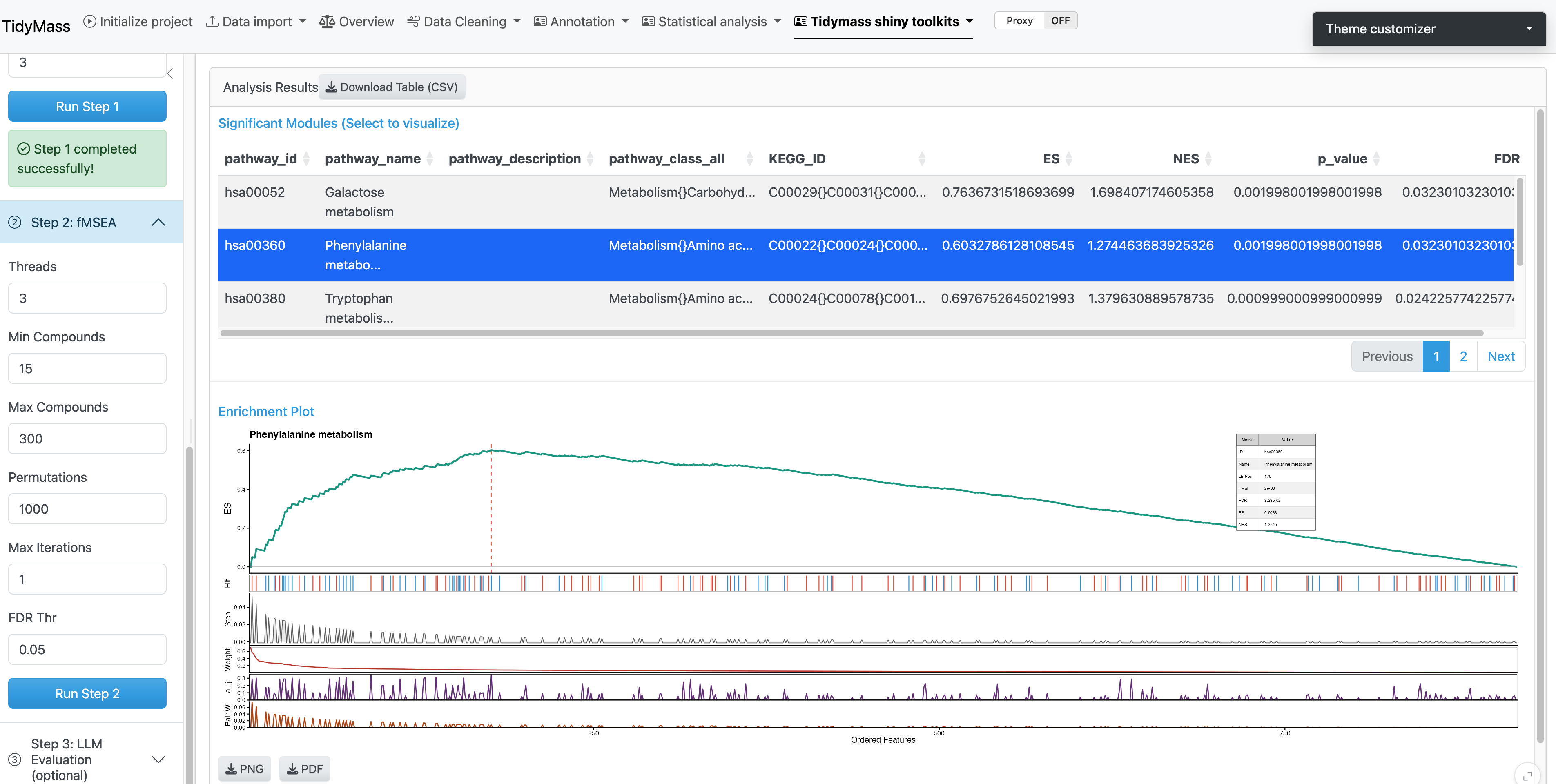1556x784 pixels.
Task: Collapse the Step 2: fMSEA section
Action: coord(158,222)
